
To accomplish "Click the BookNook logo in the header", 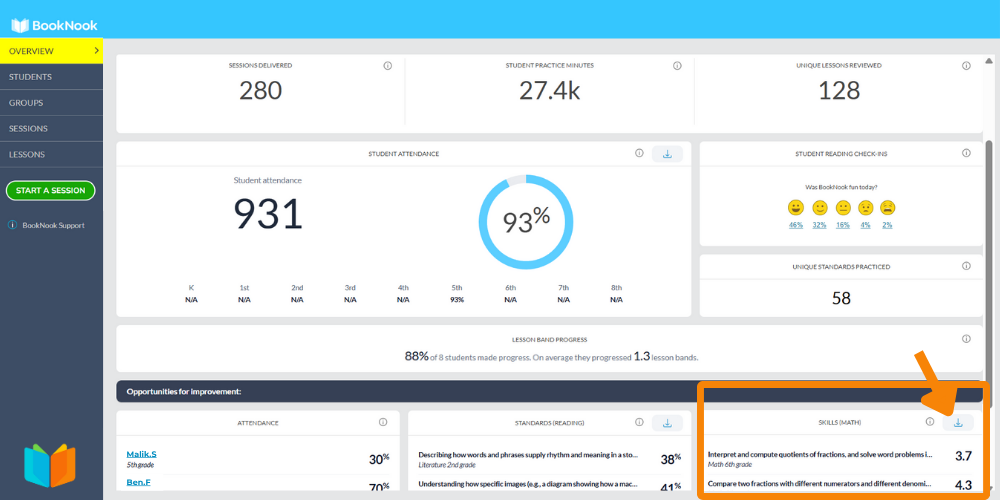I will (54, 26).
